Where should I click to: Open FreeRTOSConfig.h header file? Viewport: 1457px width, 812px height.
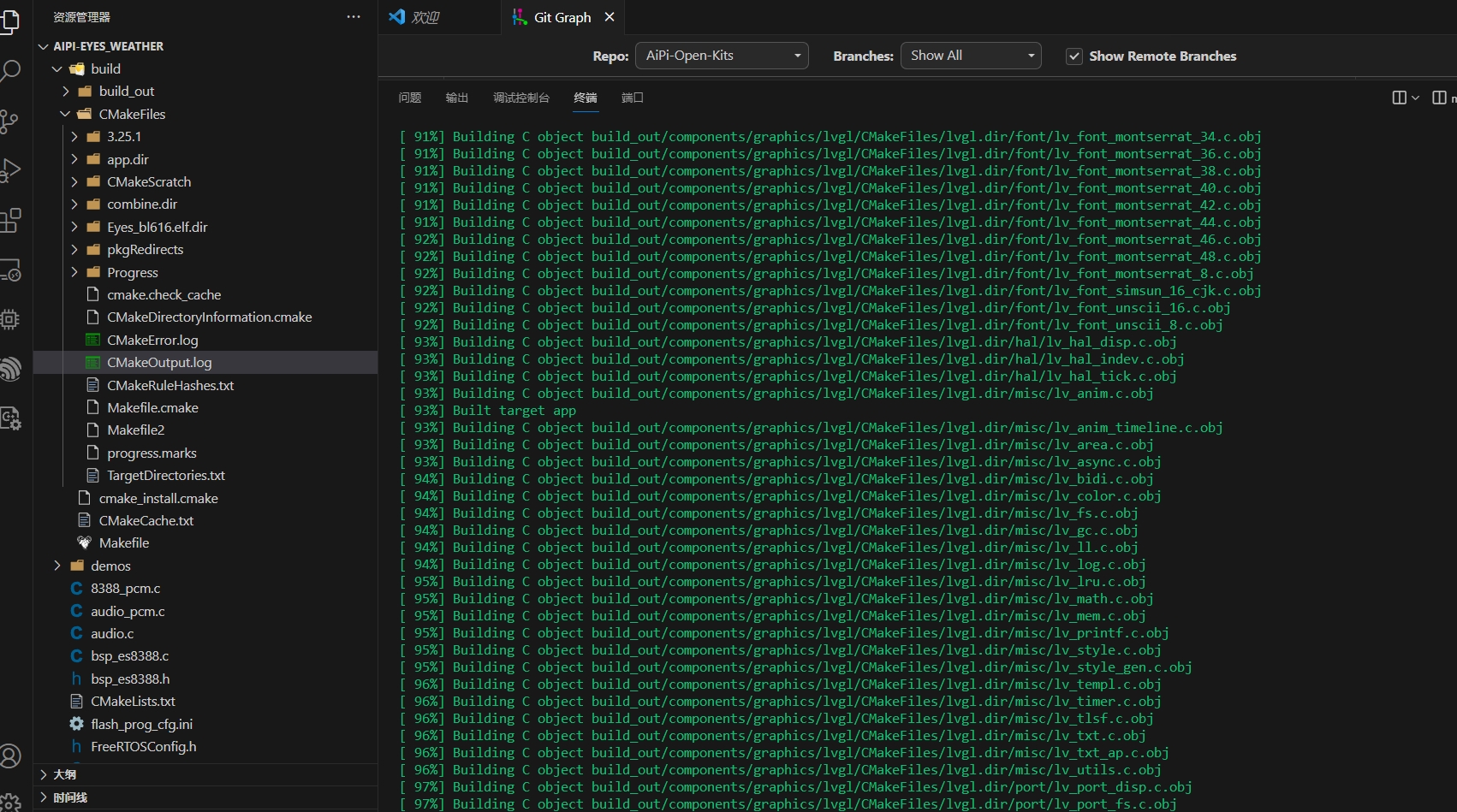(x=205, y=746)
